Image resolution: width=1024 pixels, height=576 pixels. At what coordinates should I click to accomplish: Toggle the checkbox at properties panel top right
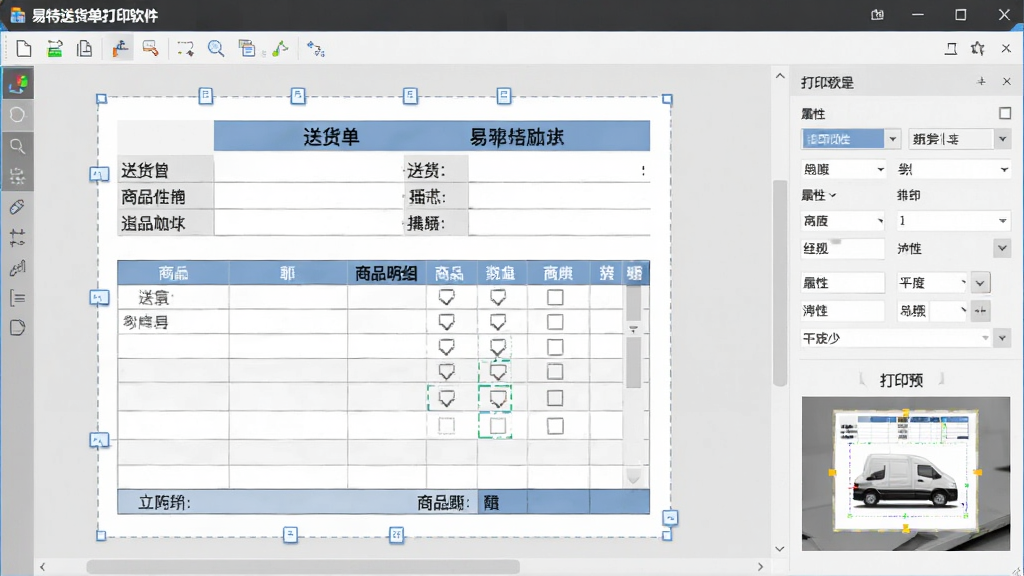click(x=1005, y=114)
